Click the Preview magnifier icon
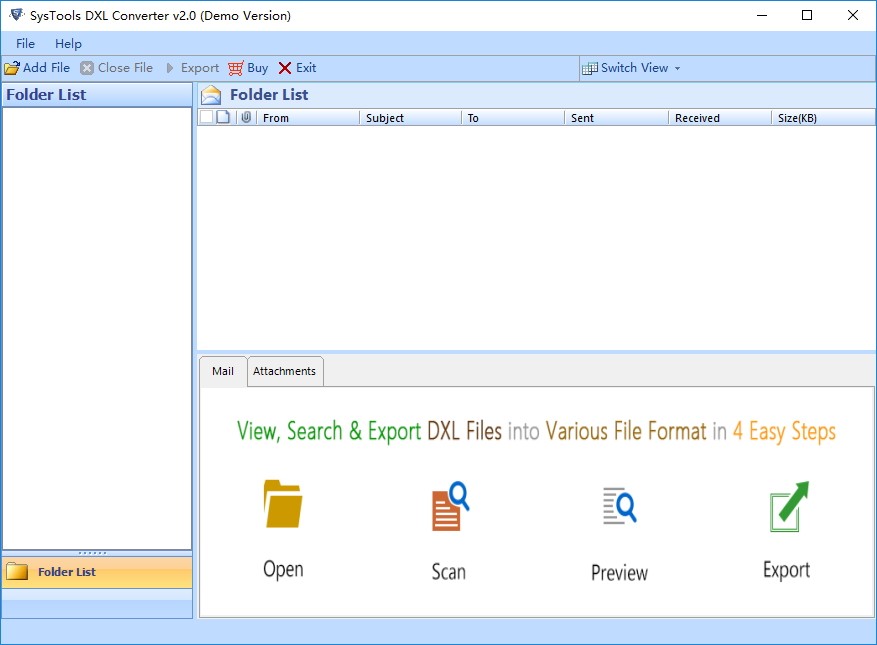877x645 pixels. 620,506
